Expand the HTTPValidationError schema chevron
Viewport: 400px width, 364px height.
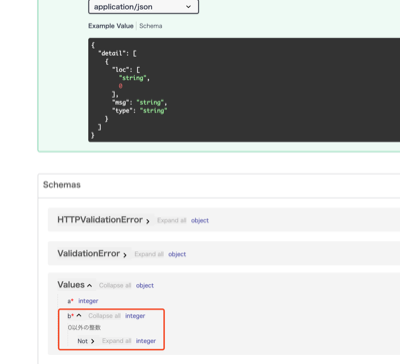click(148, 221)
